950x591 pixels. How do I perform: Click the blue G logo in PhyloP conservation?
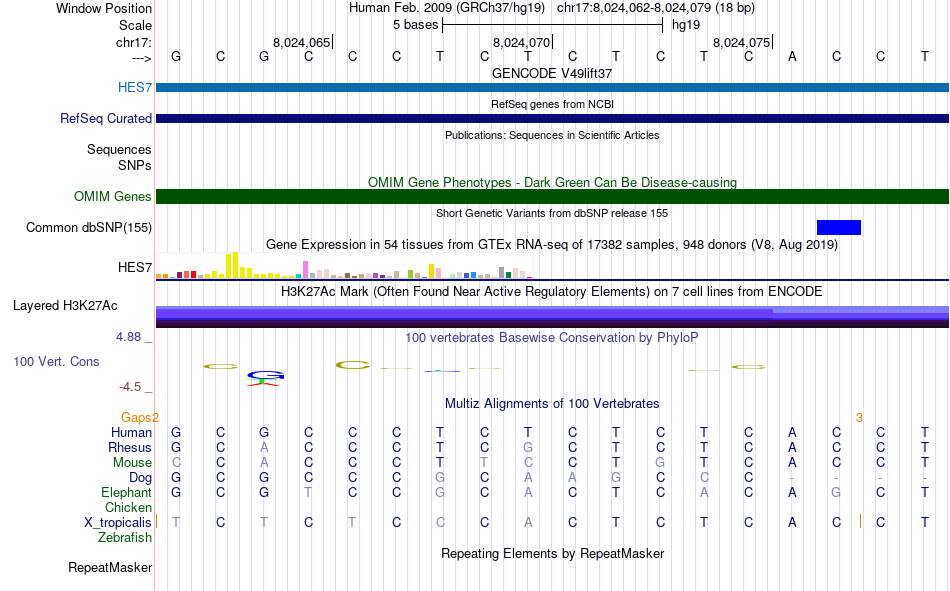click(265, 375)
